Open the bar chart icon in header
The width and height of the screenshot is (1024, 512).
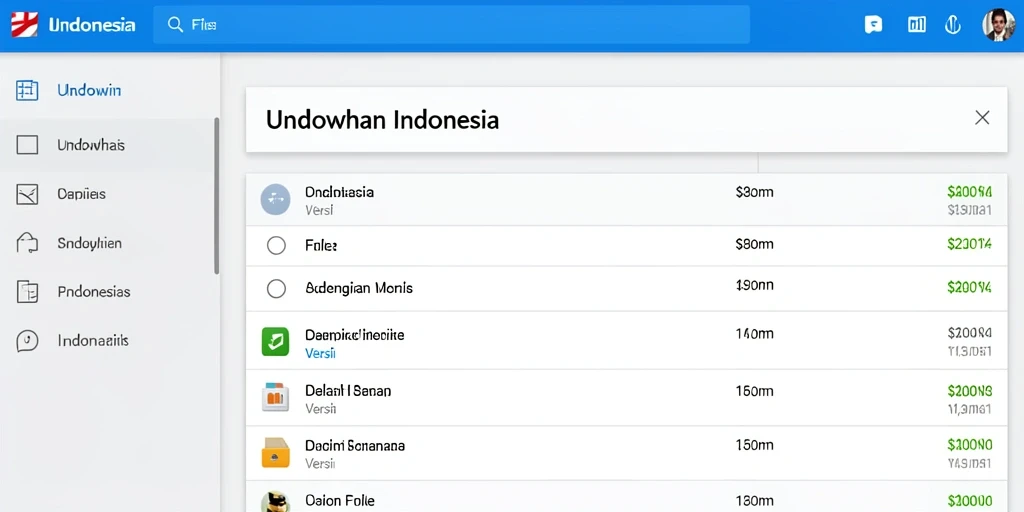916,25
